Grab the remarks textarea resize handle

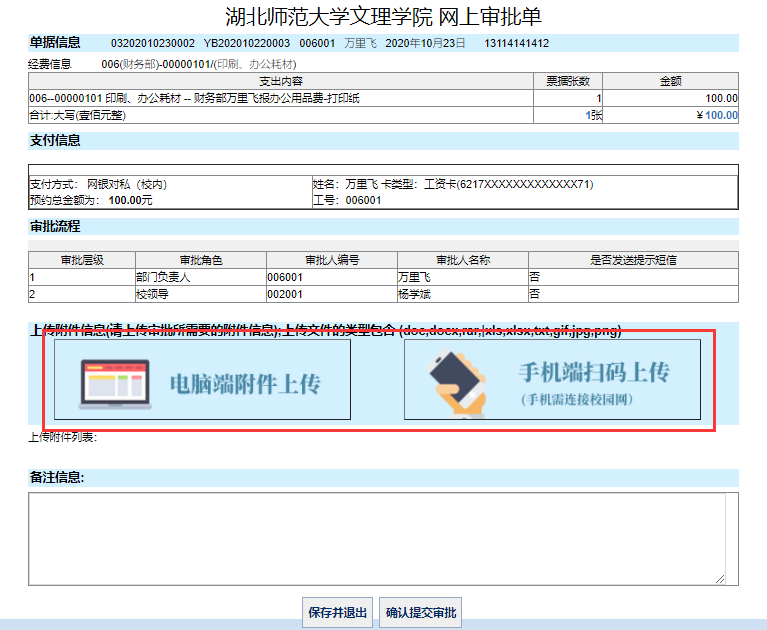[x=719, y=578]
